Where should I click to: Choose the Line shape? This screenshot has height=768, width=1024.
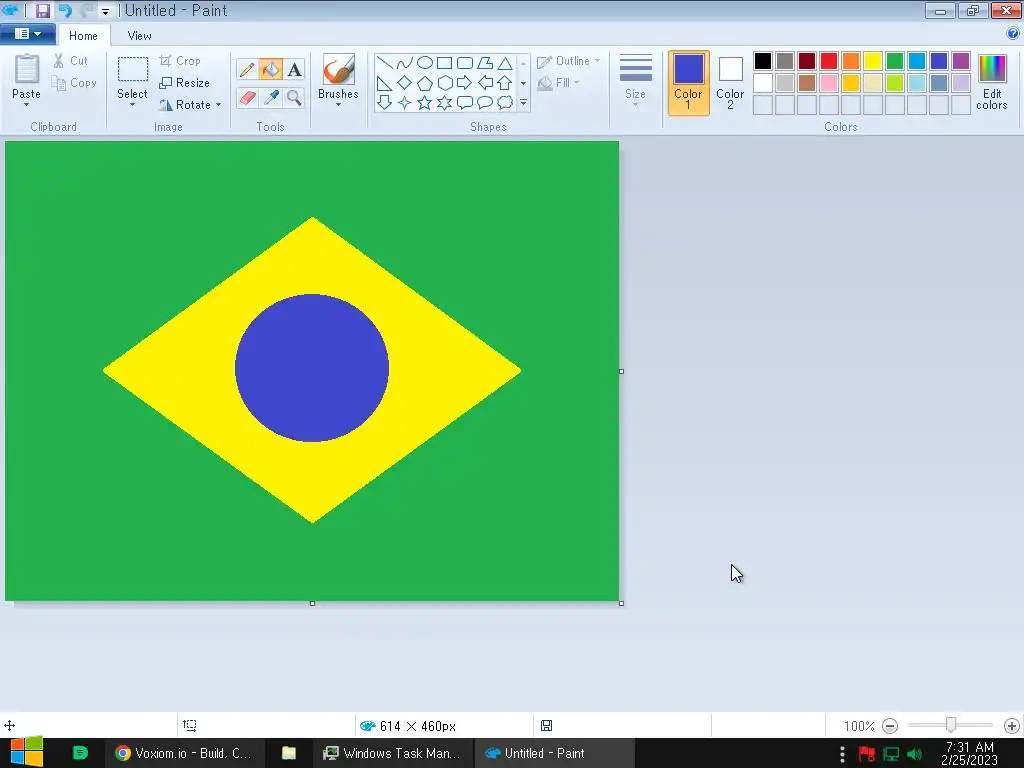(385, 63)
